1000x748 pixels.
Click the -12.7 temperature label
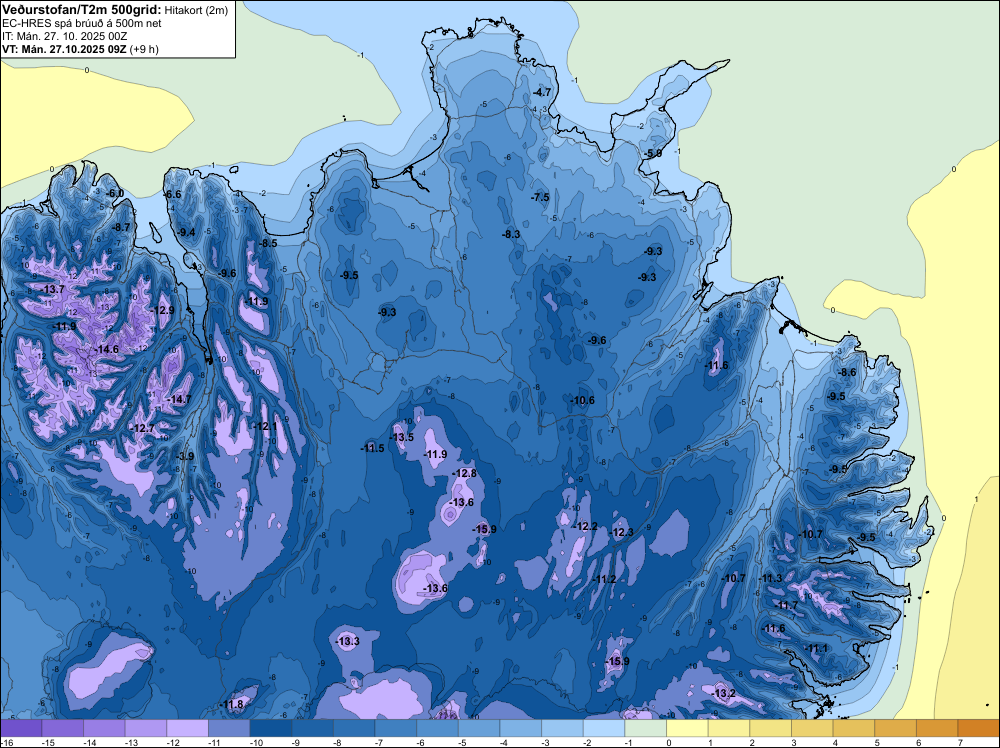point(142,429)
